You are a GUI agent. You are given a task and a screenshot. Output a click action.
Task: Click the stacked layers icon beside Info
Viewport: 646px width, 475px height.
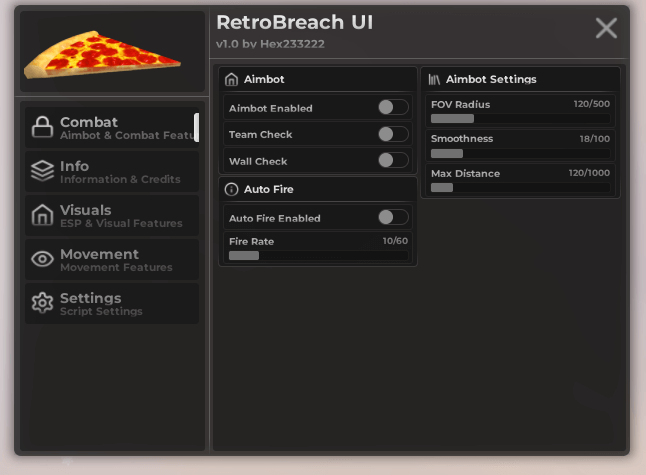coord(42,171)
